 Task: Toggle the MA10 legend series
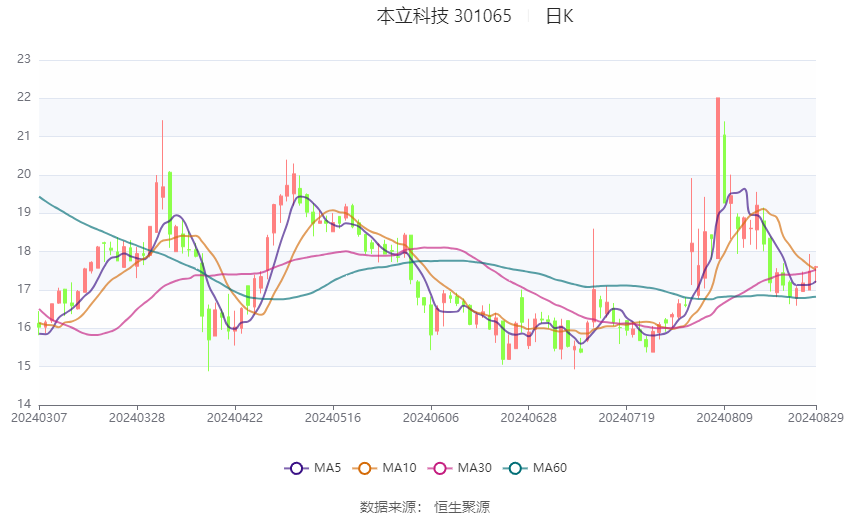(x=384, y=468)
